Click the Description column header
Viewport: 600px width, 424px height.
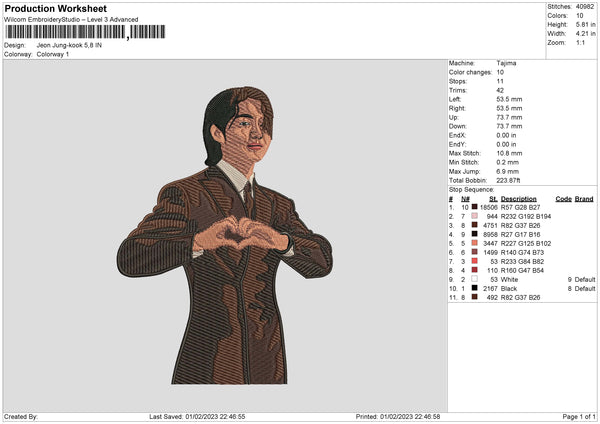518,199
